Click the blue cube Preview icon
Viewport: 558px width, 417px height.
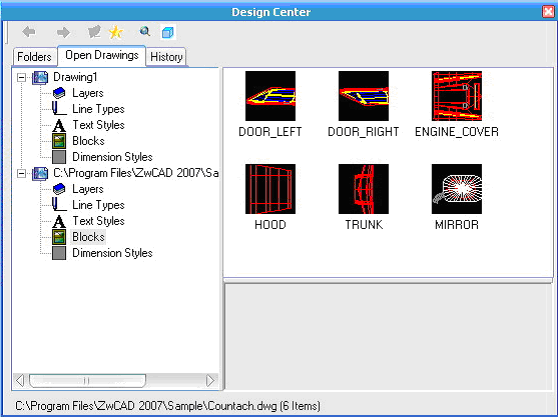click(x=168, y=32)
